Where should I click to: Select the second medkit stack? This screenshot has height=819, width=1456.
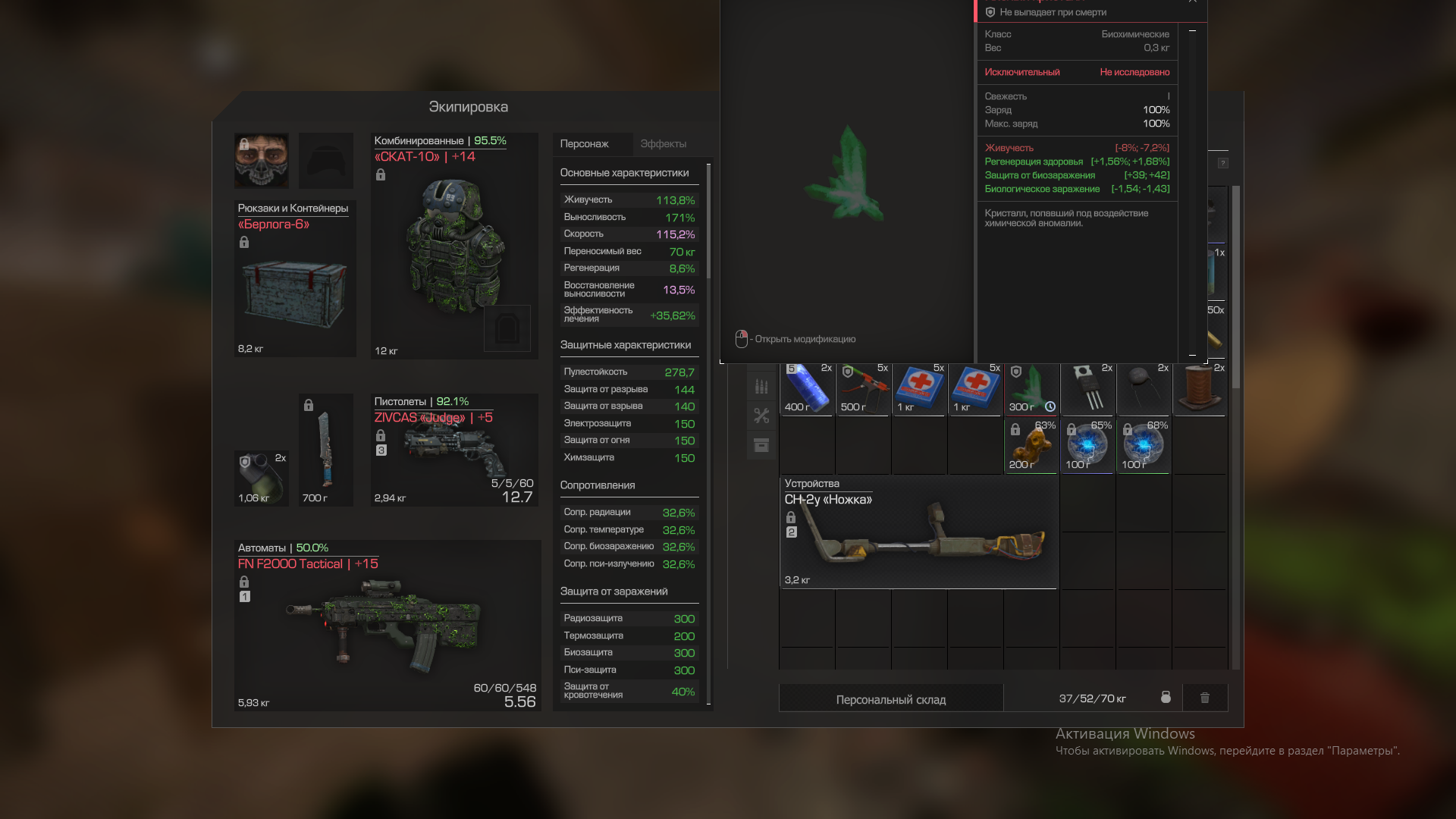(976, 389)
